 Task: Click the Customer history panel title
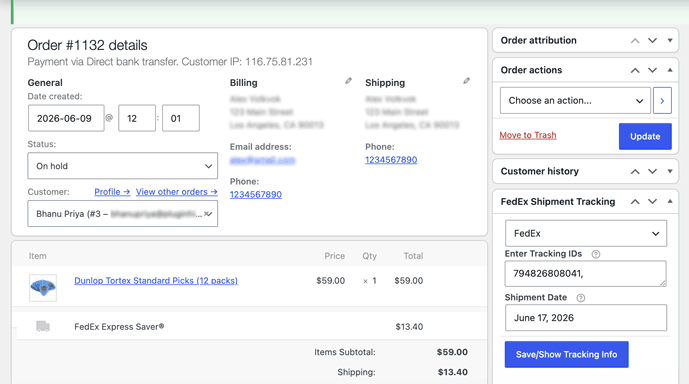540,171
